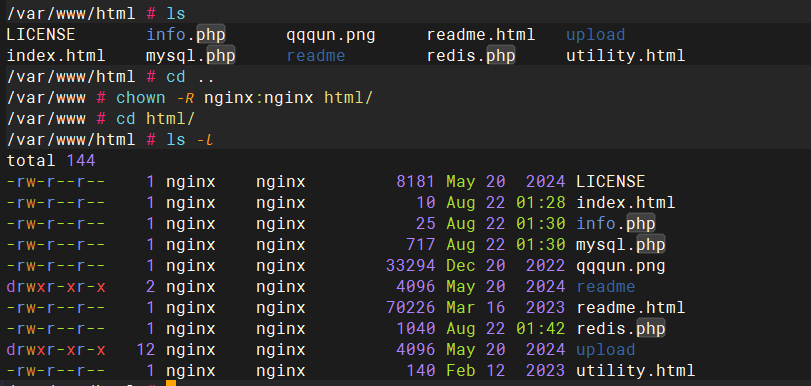This screenshot has width=811, height=386.
Task: Click the chown command word
Action: [x=141, y=98]
